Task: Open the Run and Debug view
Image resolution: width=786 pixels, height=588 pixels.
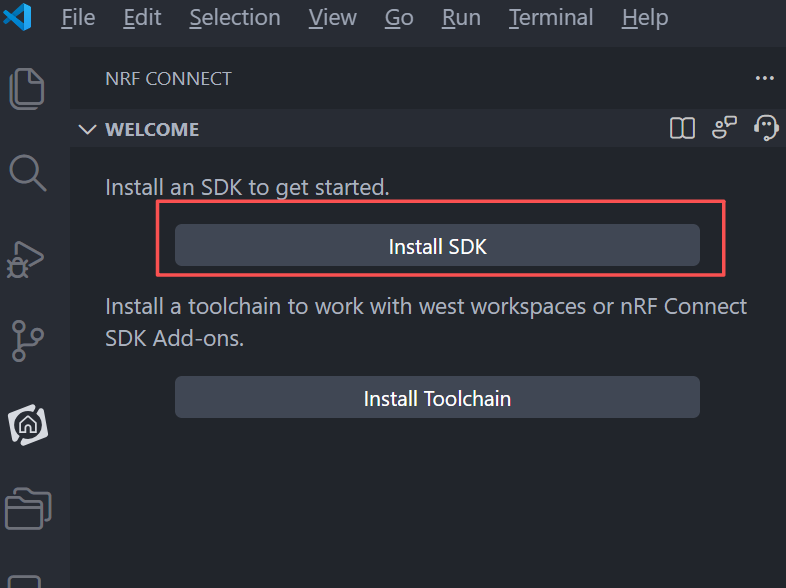Action: pos(25,260)
